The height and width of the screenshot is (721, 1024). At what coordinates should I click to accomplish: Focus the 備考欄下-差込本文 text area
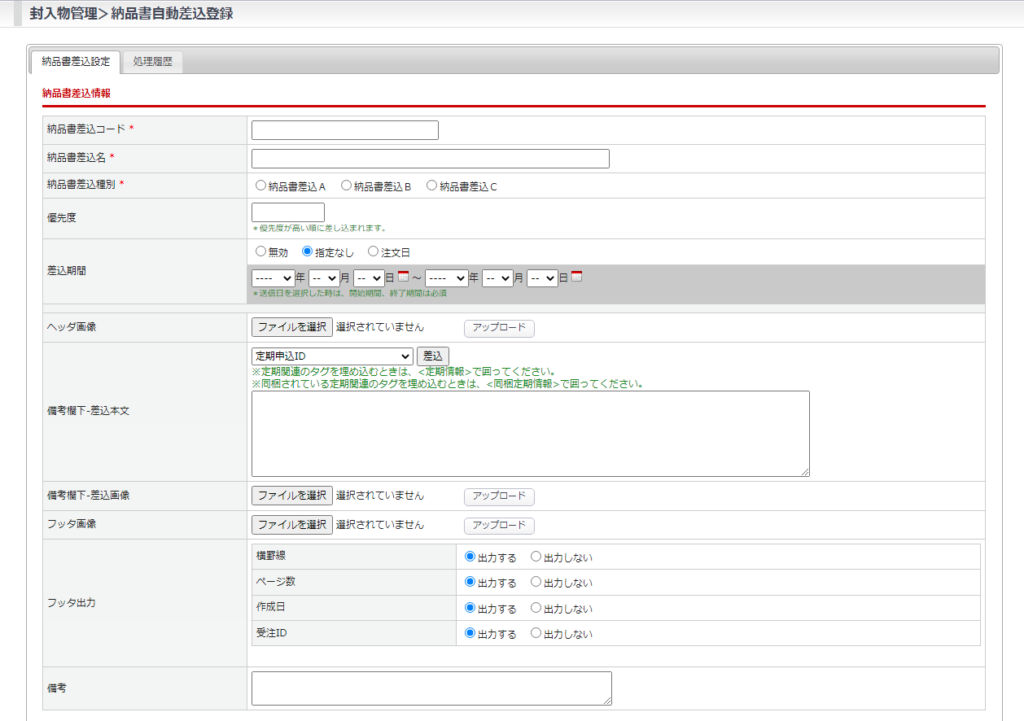(530, 433)
